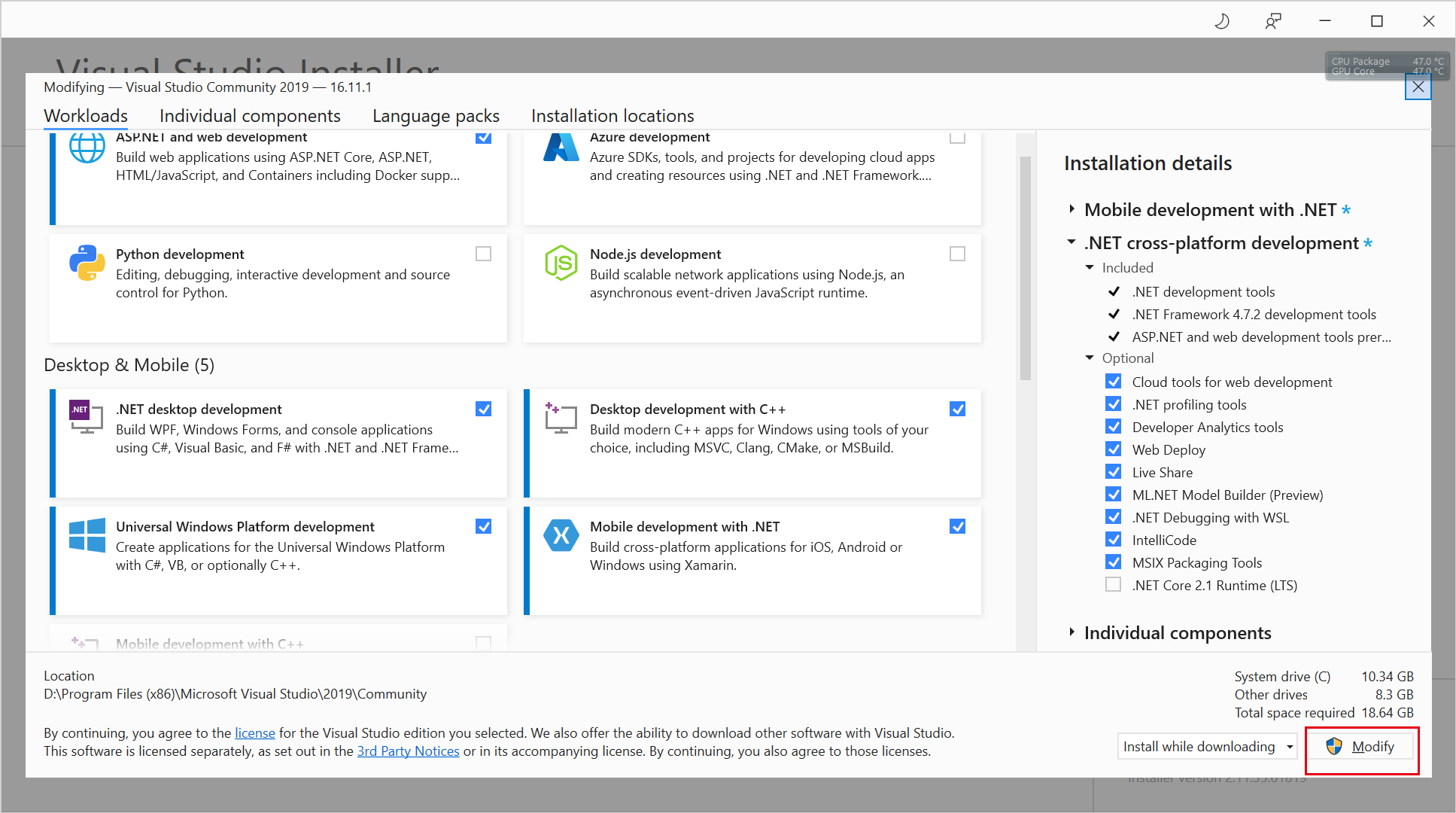Click the Azure development logo icon
Screen dimensions: 1456x813
(x=561, y=148)
